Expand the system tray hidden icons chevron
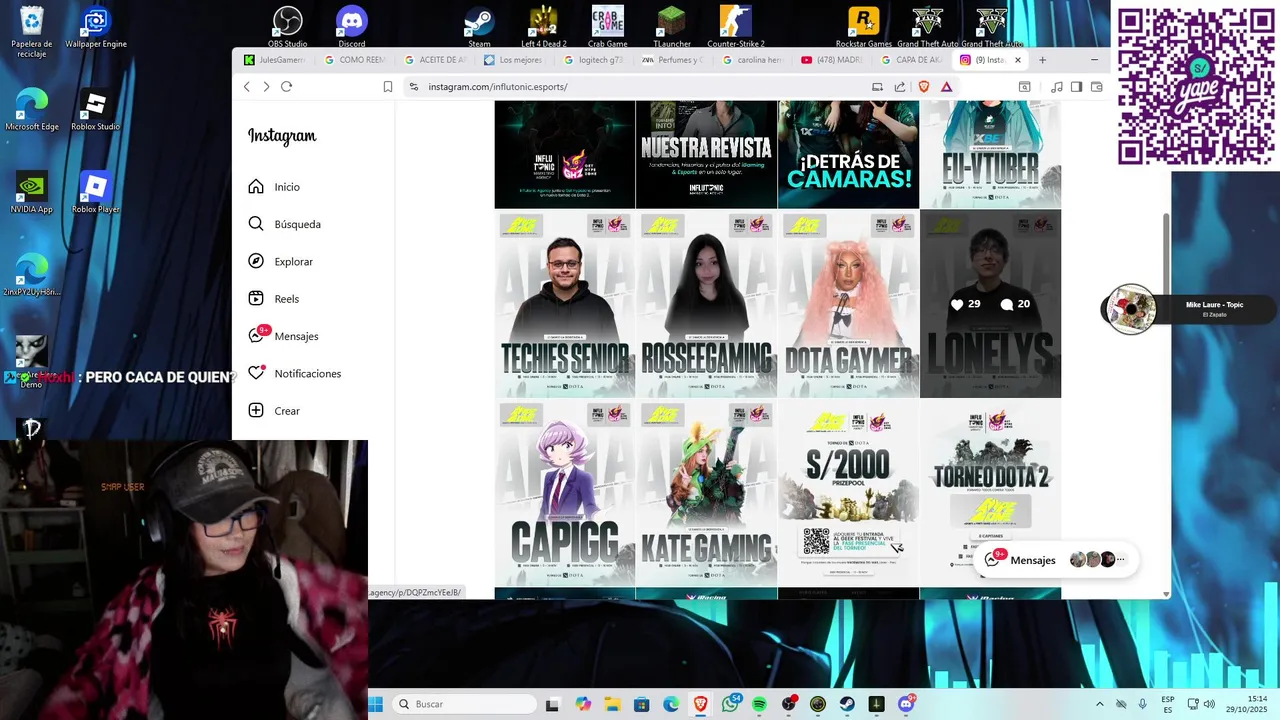1280x720 pixels. pyautogui.click(x=1100, y=704)
